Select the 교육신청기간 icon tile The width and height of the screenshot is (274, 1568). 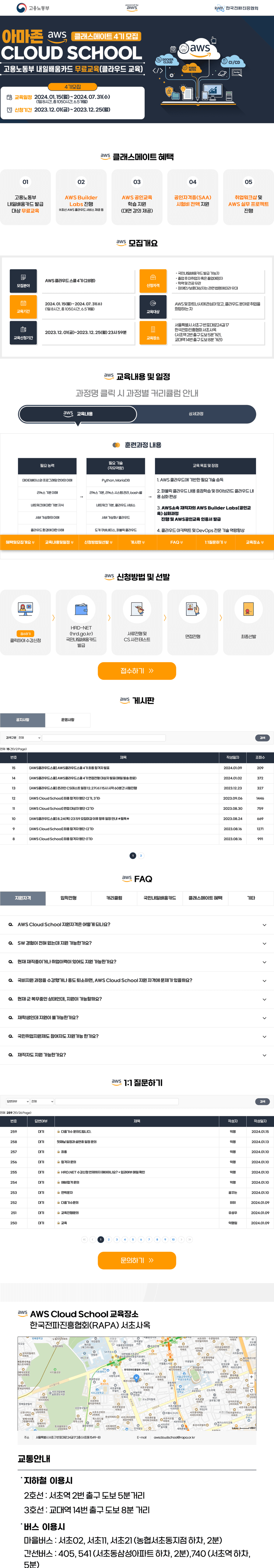click(x=23, y=332)
